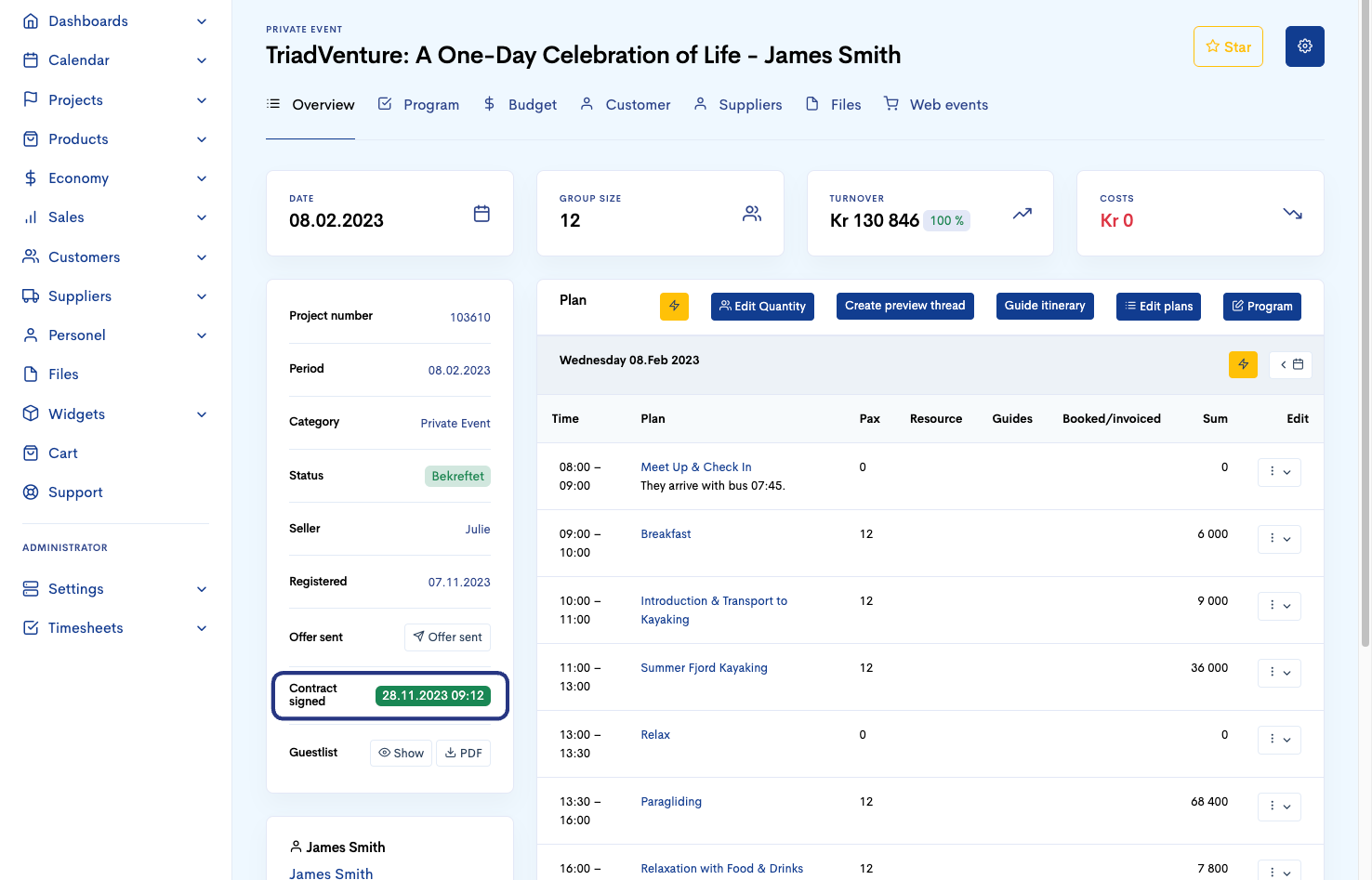Image resolution: width=1372 pixels, height=880 pixels.
Task: Click the lightning icon in Wednesday header
Action: point(1243,364)
